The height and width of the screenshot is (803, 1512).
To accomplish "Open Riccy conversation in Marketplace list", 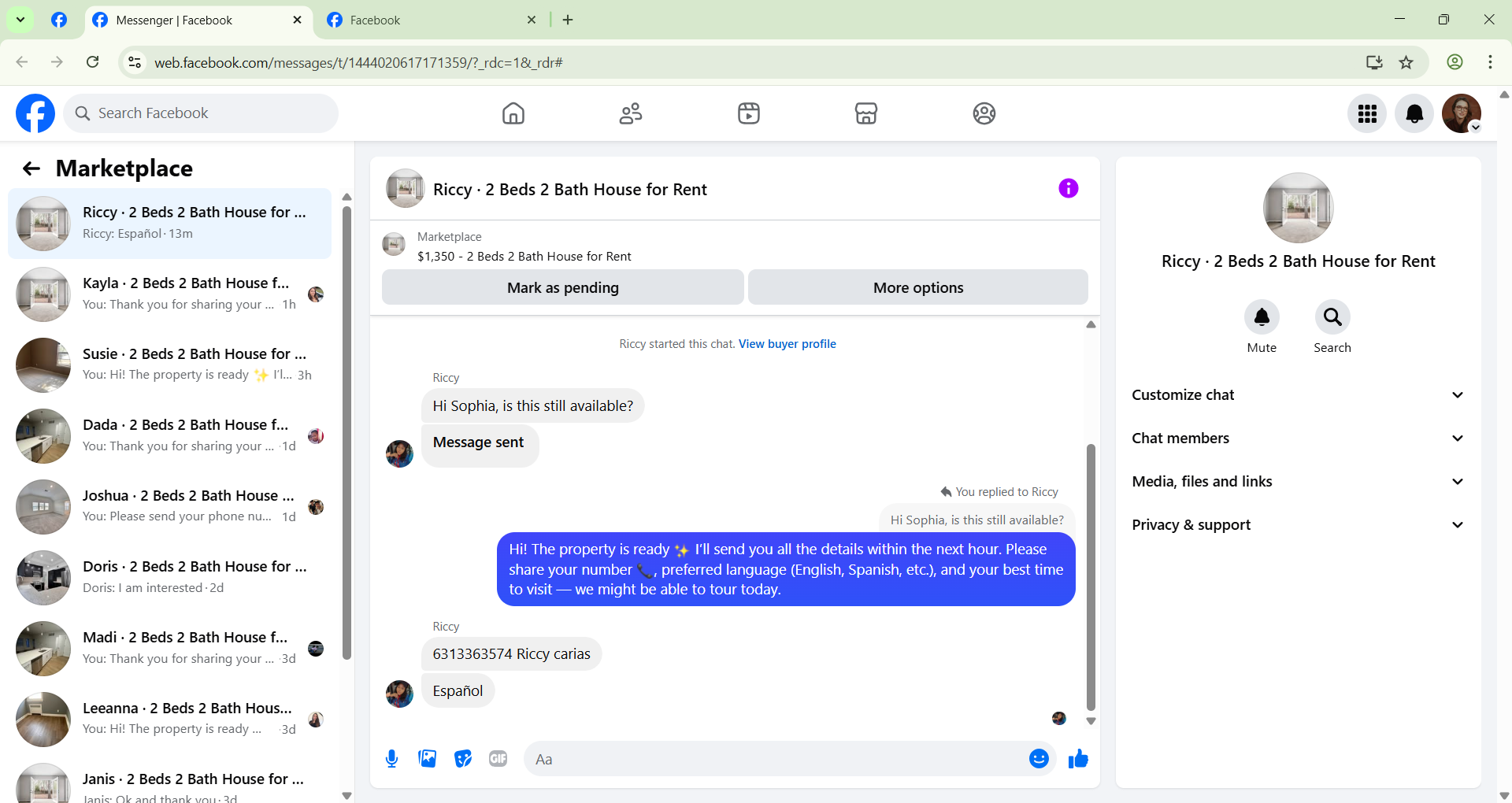I will point(169,224).
